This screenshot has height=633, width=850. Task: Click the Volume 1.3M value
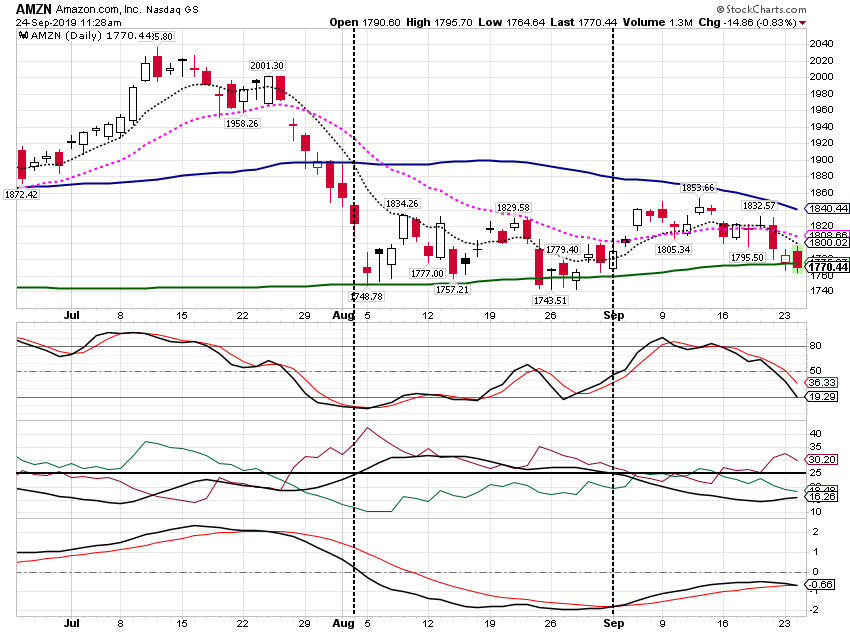pos(658,23)
